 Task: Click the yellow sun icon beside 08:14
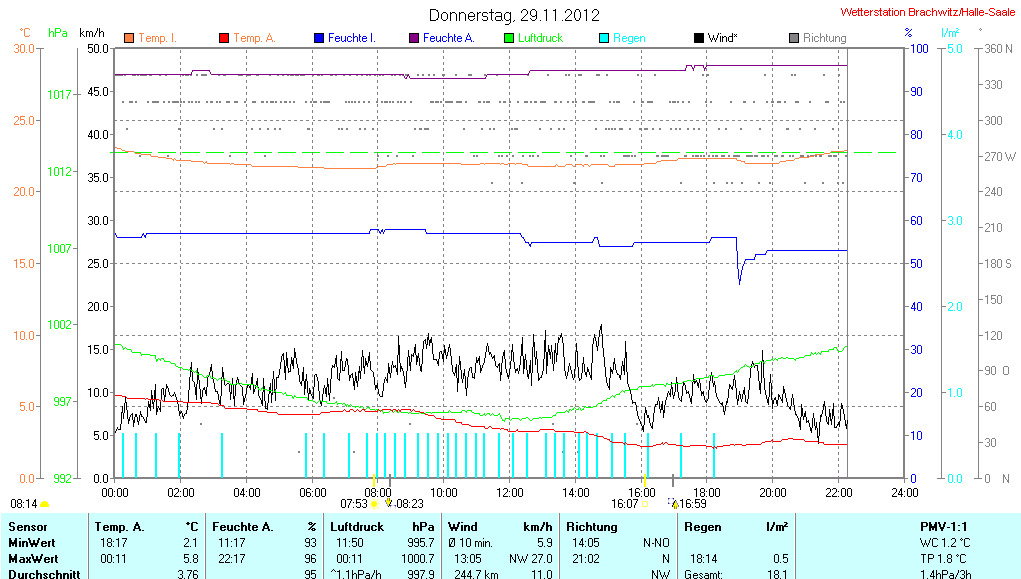(x=45, y=505)
